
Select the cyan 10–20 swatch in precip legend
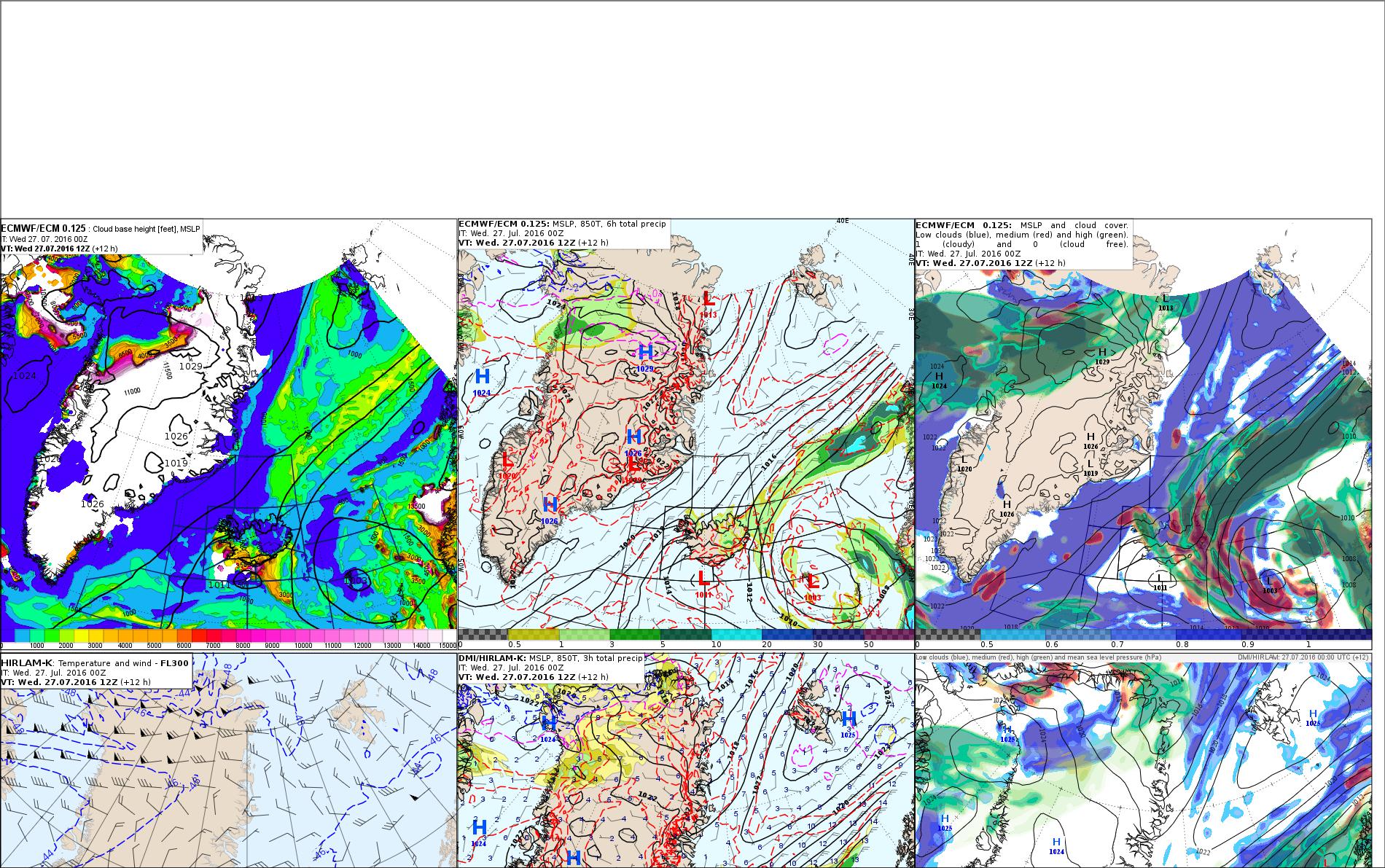pyautogui.click(x=736, y=635)
